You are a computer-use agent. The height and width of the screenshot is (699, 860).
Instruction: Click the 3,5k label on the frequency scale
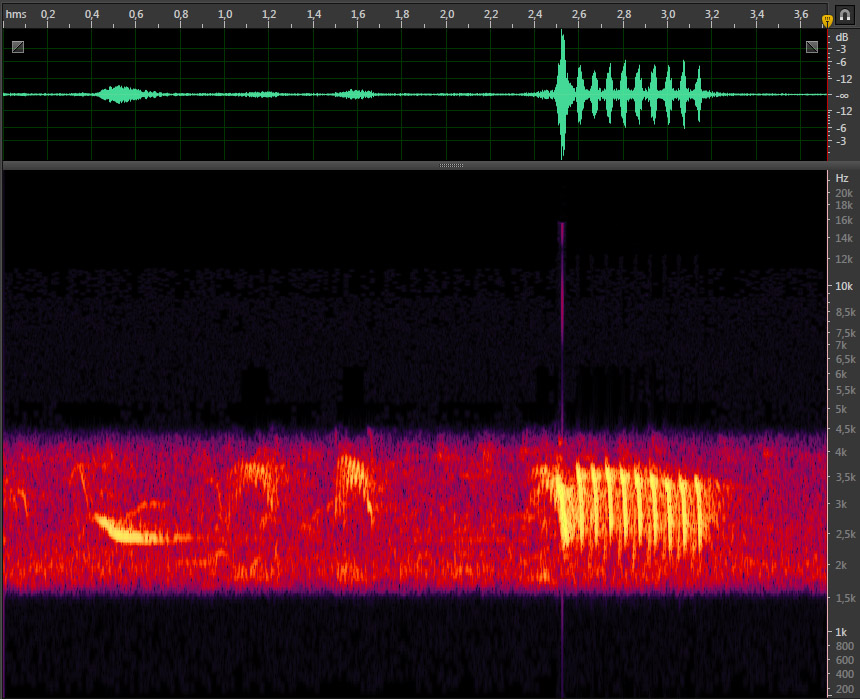[845, 477]
